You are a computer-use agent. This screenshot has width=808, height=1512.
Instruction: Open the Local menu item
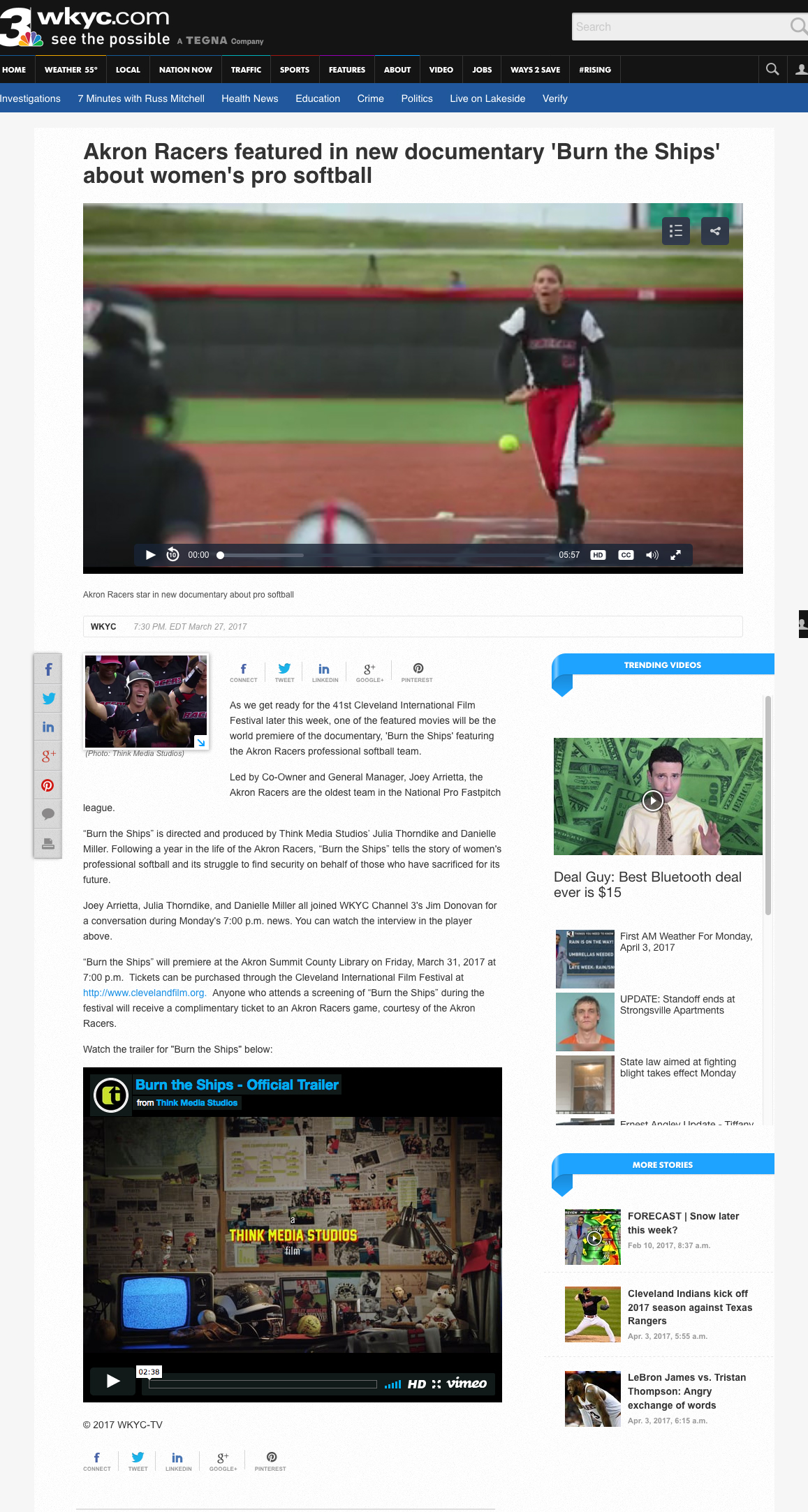point(128,70)
